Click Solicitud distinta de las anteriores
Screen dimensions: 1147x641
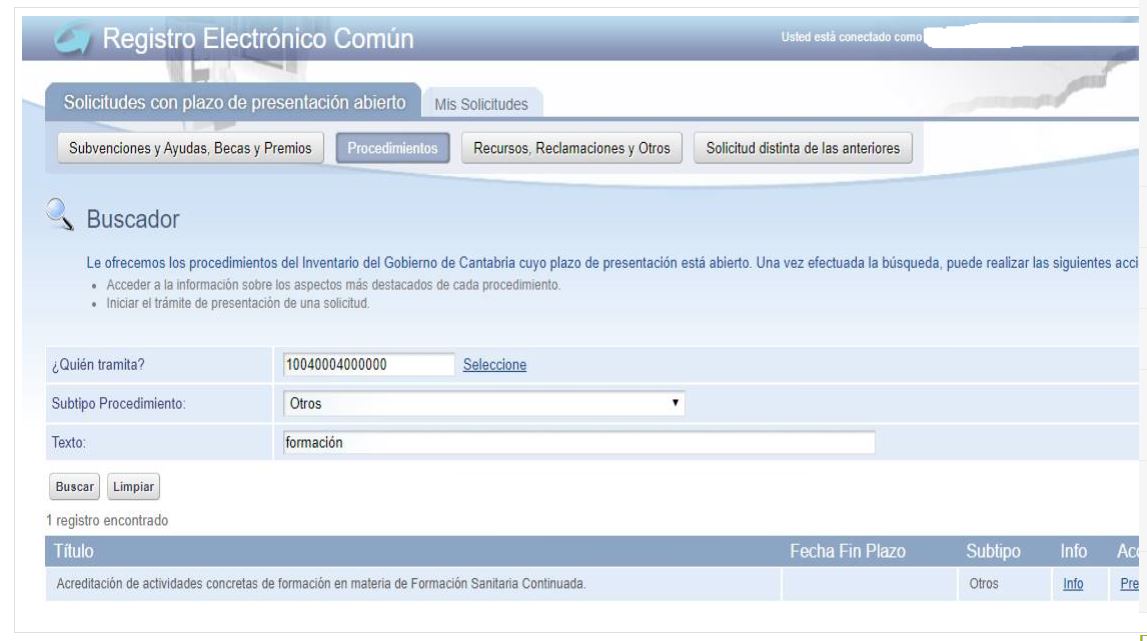(803, 149)
